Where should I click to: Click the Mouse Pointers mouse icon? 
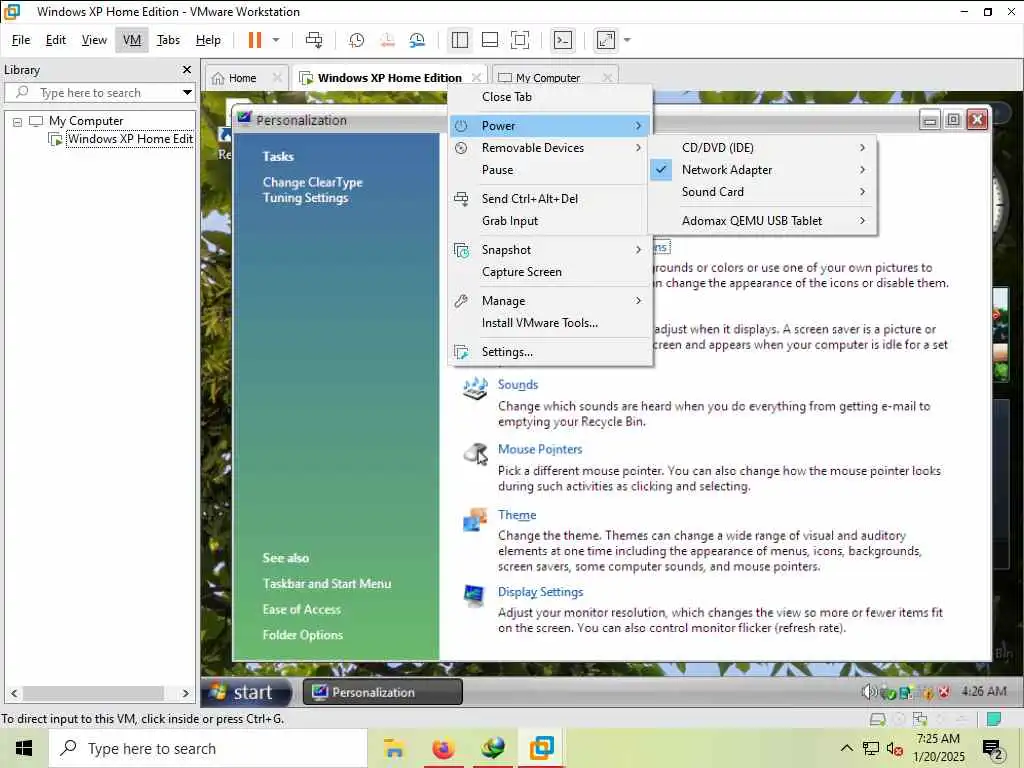point(476,453)
